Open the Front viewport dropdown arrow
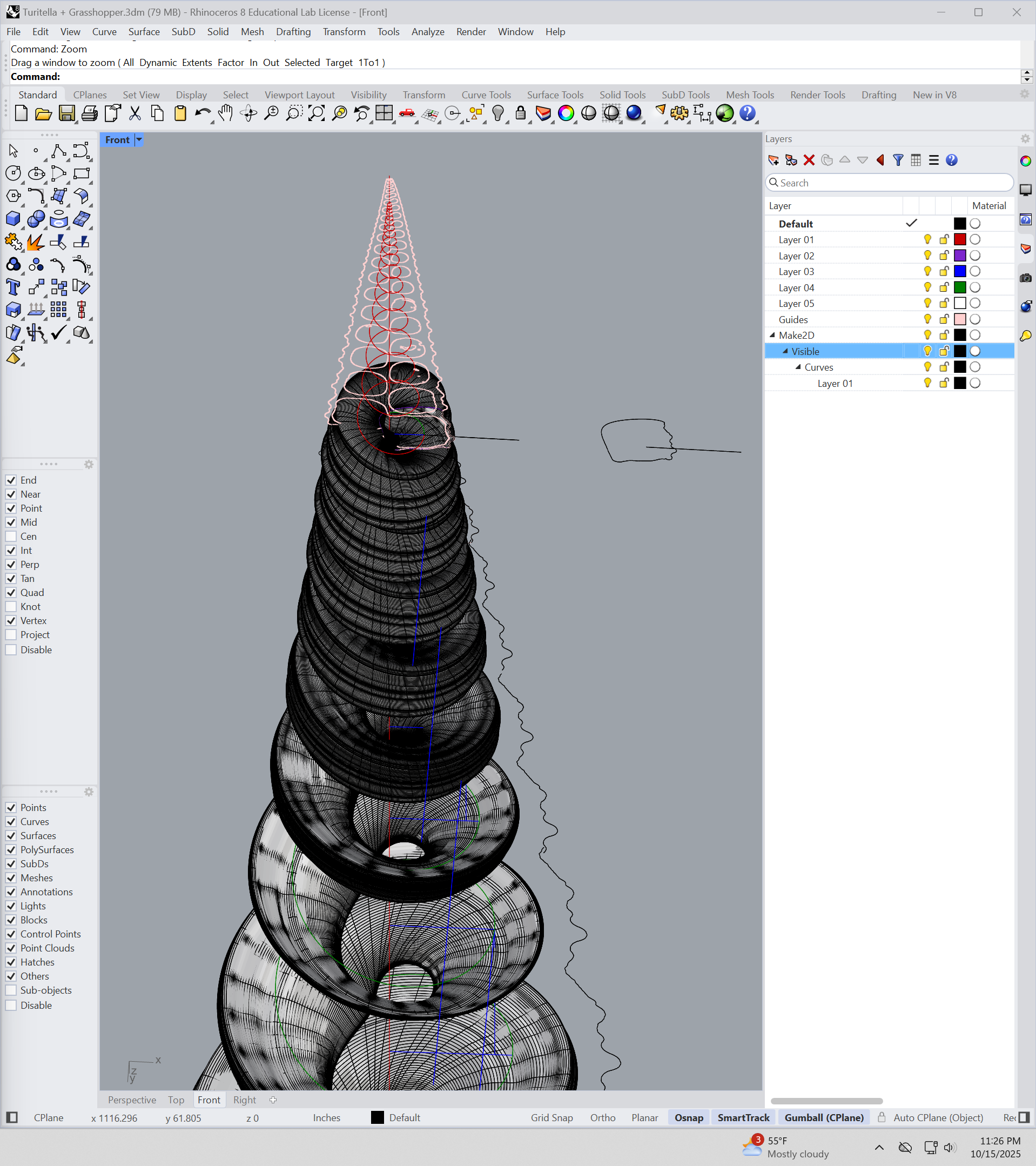1036x1166 pixels. (139, 140)
